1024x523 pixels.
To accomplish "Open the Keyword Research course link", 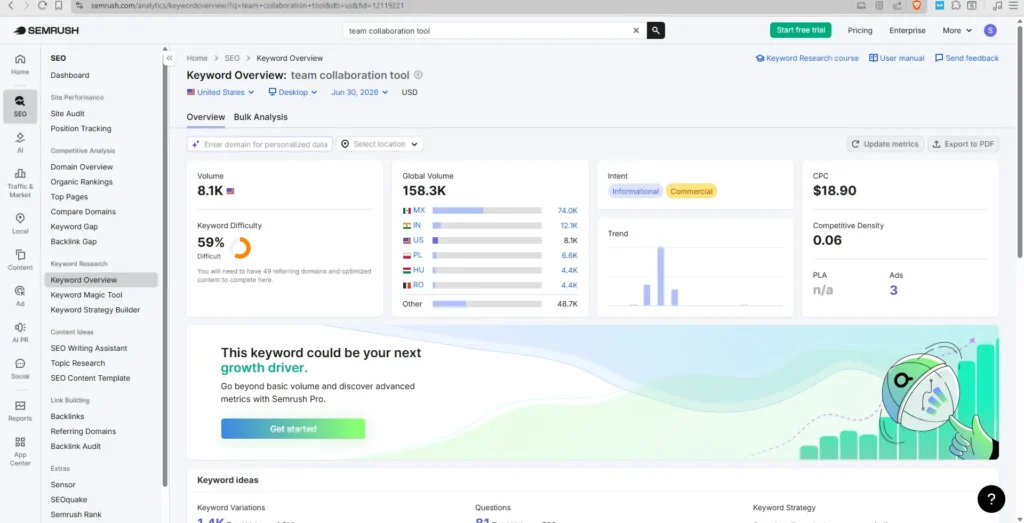I will pos(807,58).
